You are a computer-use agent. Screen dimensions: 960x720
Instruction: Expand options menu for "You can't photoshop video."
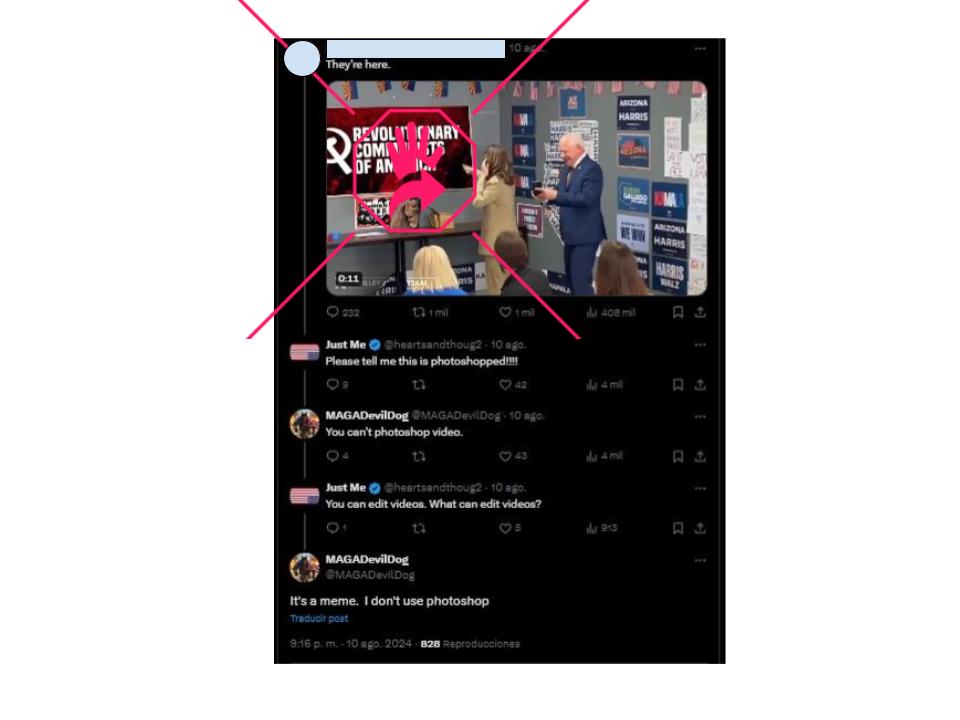[700, 417]
